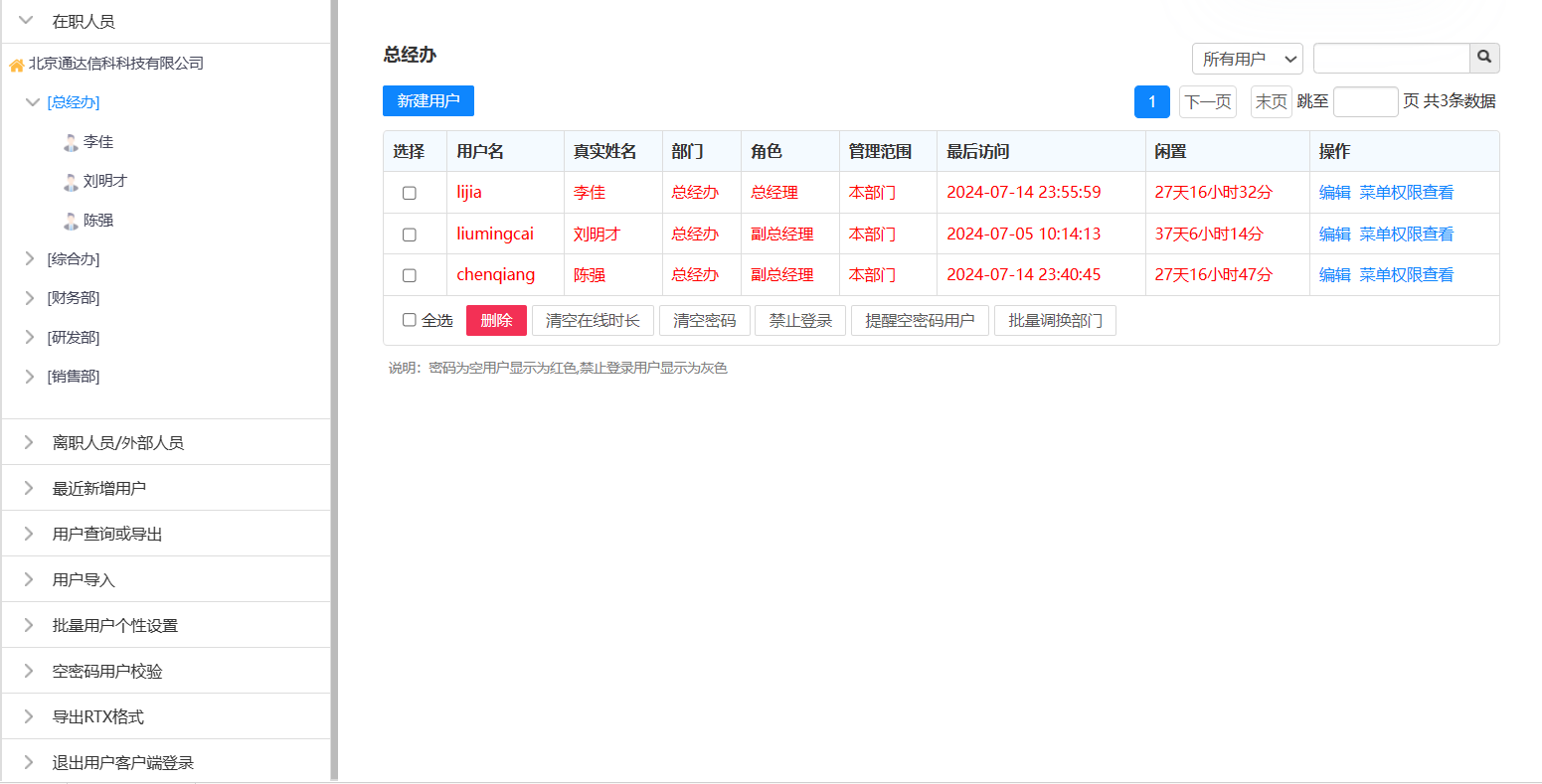
Task: Click the user avatar icon beside 李佳
Action: (71, 142)
